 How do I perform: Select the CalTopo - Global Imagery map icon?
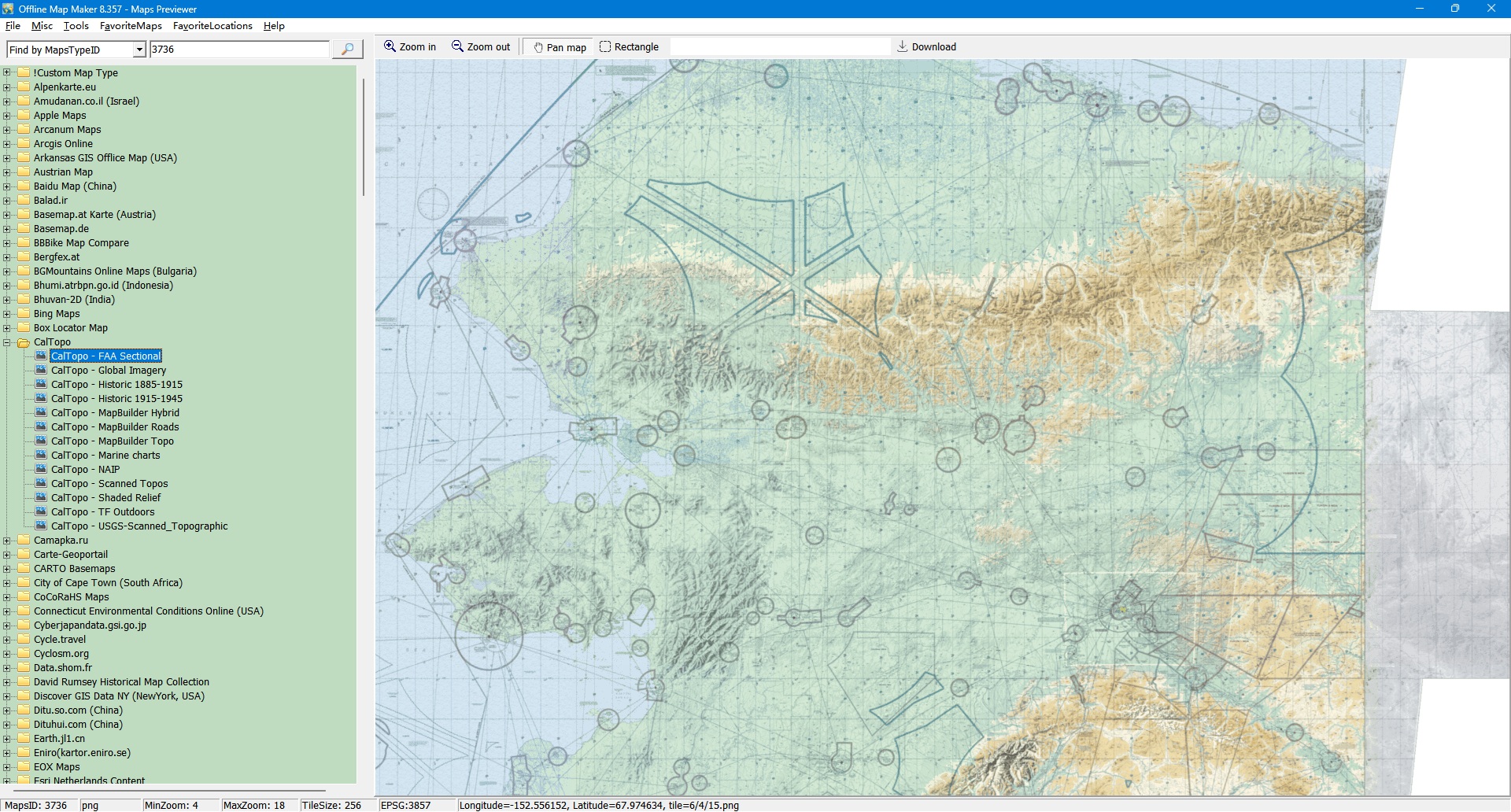tap(42, 371)
